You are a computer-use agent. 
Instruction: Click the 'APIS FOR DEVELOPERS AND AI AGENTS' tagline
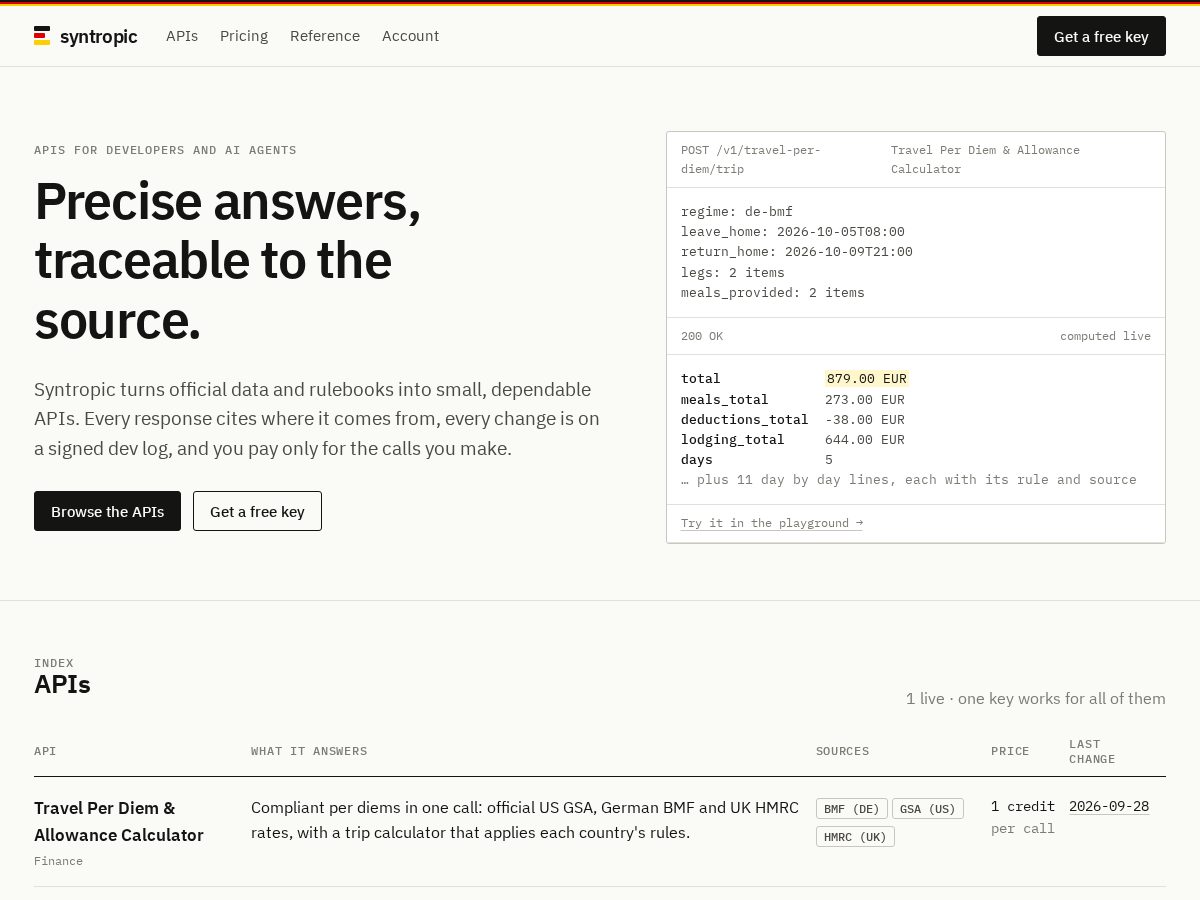[165, 150]
